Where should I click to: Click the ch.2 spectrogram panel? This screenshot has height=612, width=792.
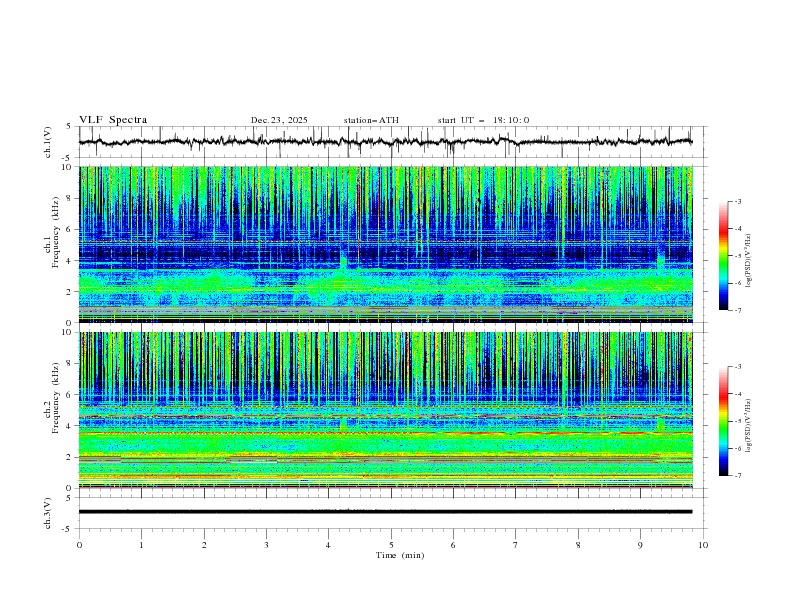tap(386, 410)
